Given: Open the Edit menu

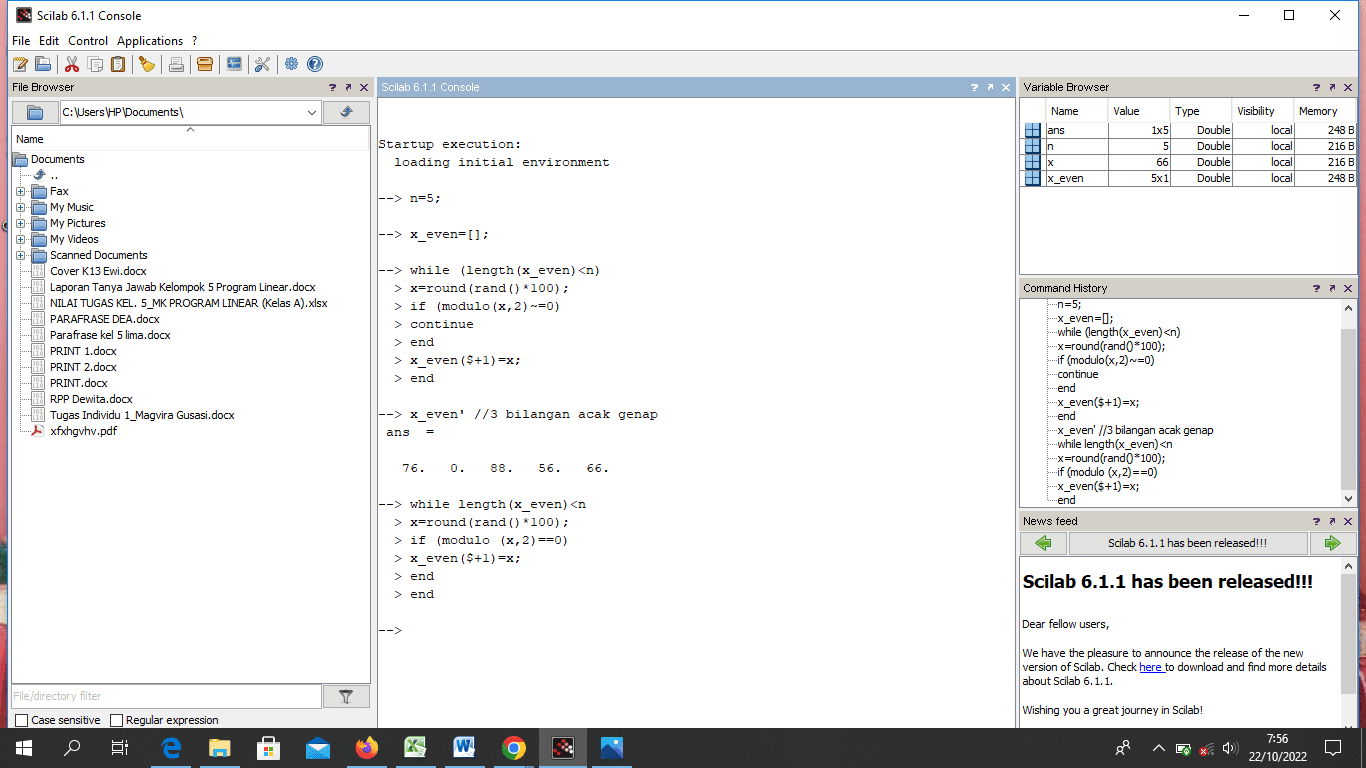Looking at the screenshot, I should 49,41.
